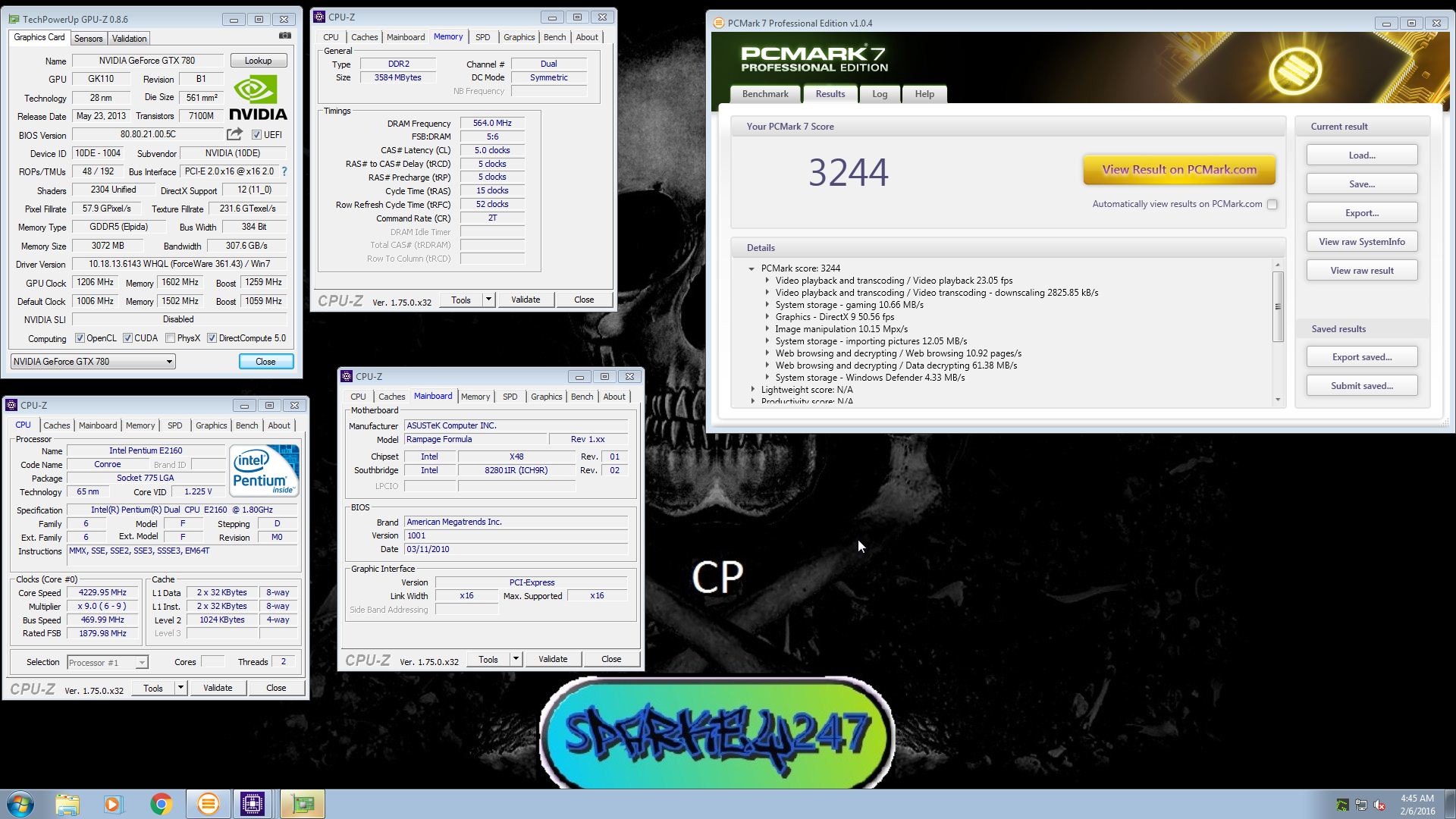Click the bus interface question mark icon
This screenshot has width=1456, height=819.
coord(284,171)
